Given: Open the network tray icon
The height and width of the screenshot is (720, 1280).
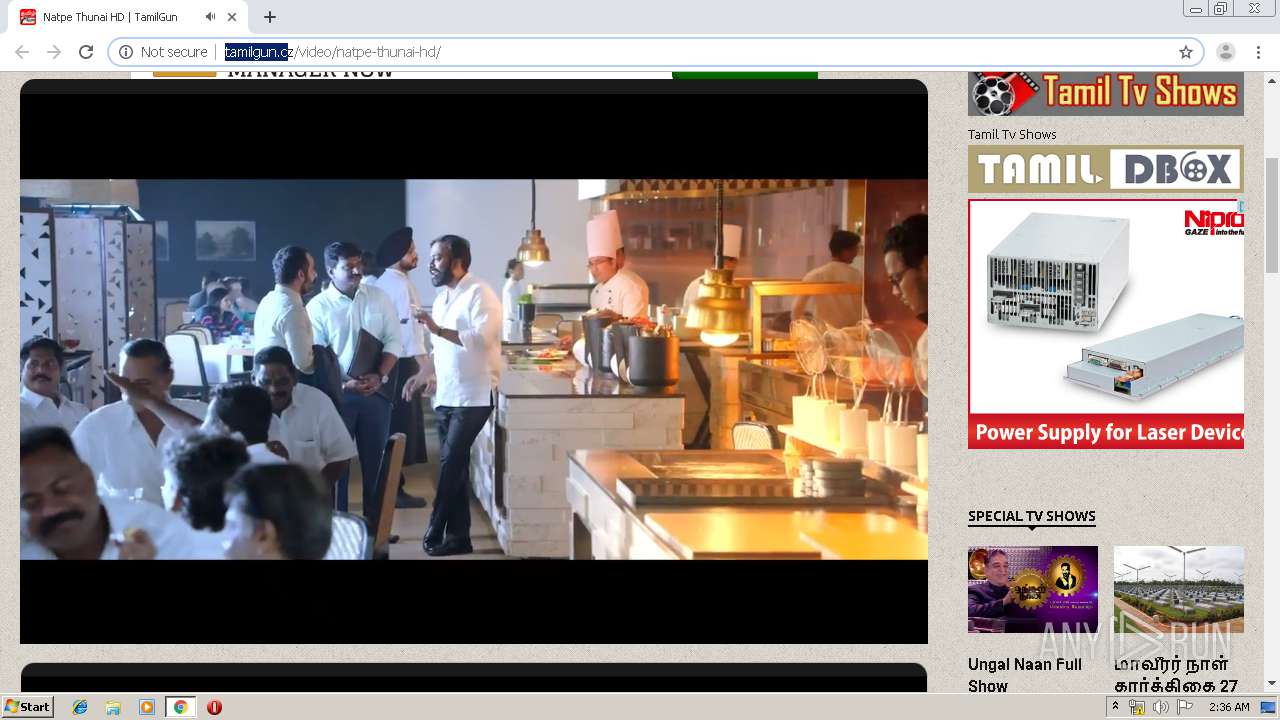Looking at the screenshot, I should pos(1137,707).
